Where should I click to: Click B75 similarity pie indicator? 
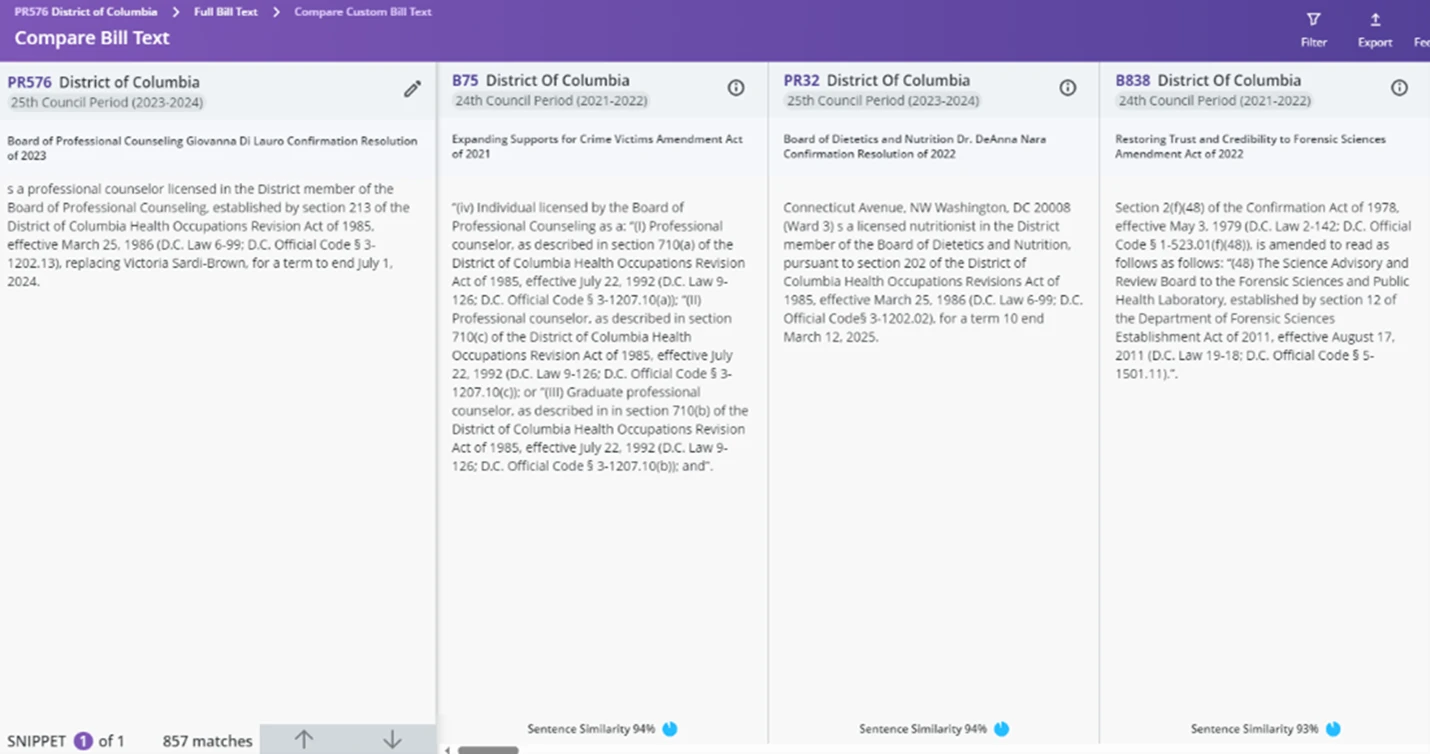(x=670, y=729)
